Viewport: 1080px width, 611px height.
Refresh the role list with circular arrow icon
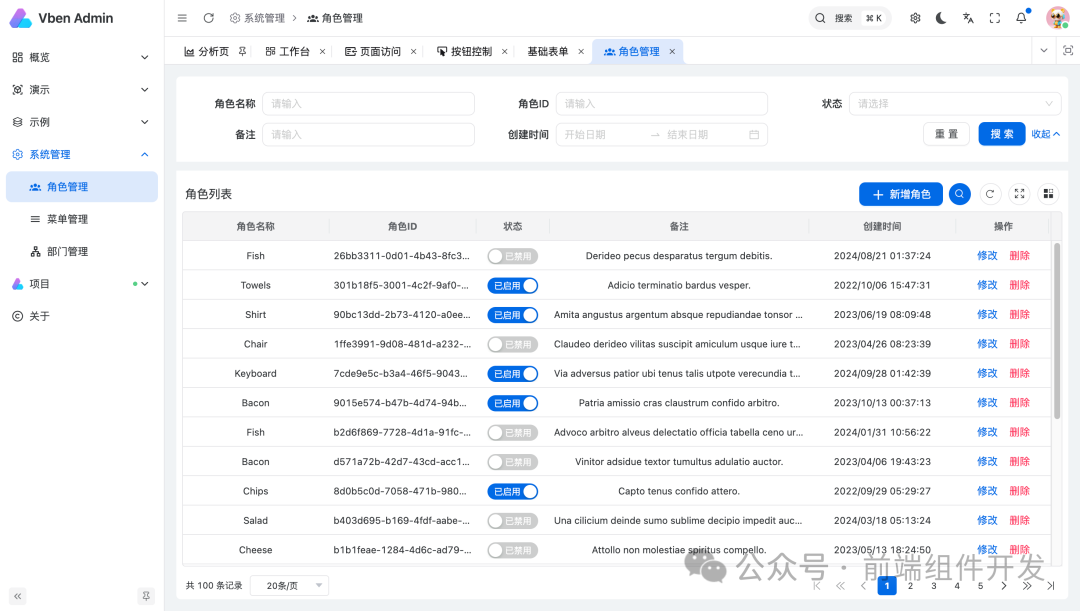point(990,193)
